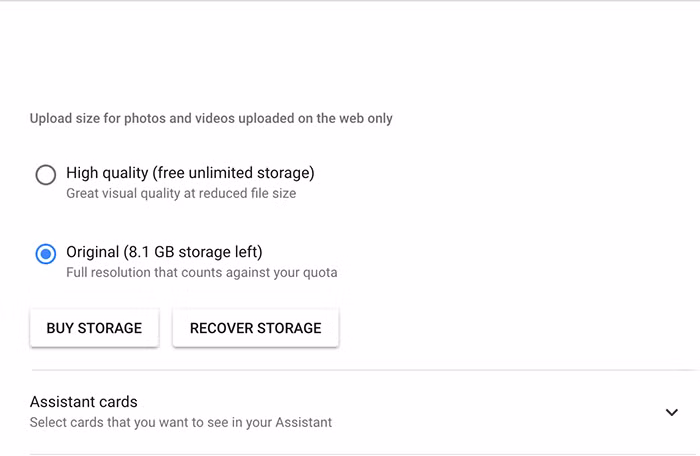
Task: Click "in your Assistant" at subtitle end
Action: coord(289,422)
